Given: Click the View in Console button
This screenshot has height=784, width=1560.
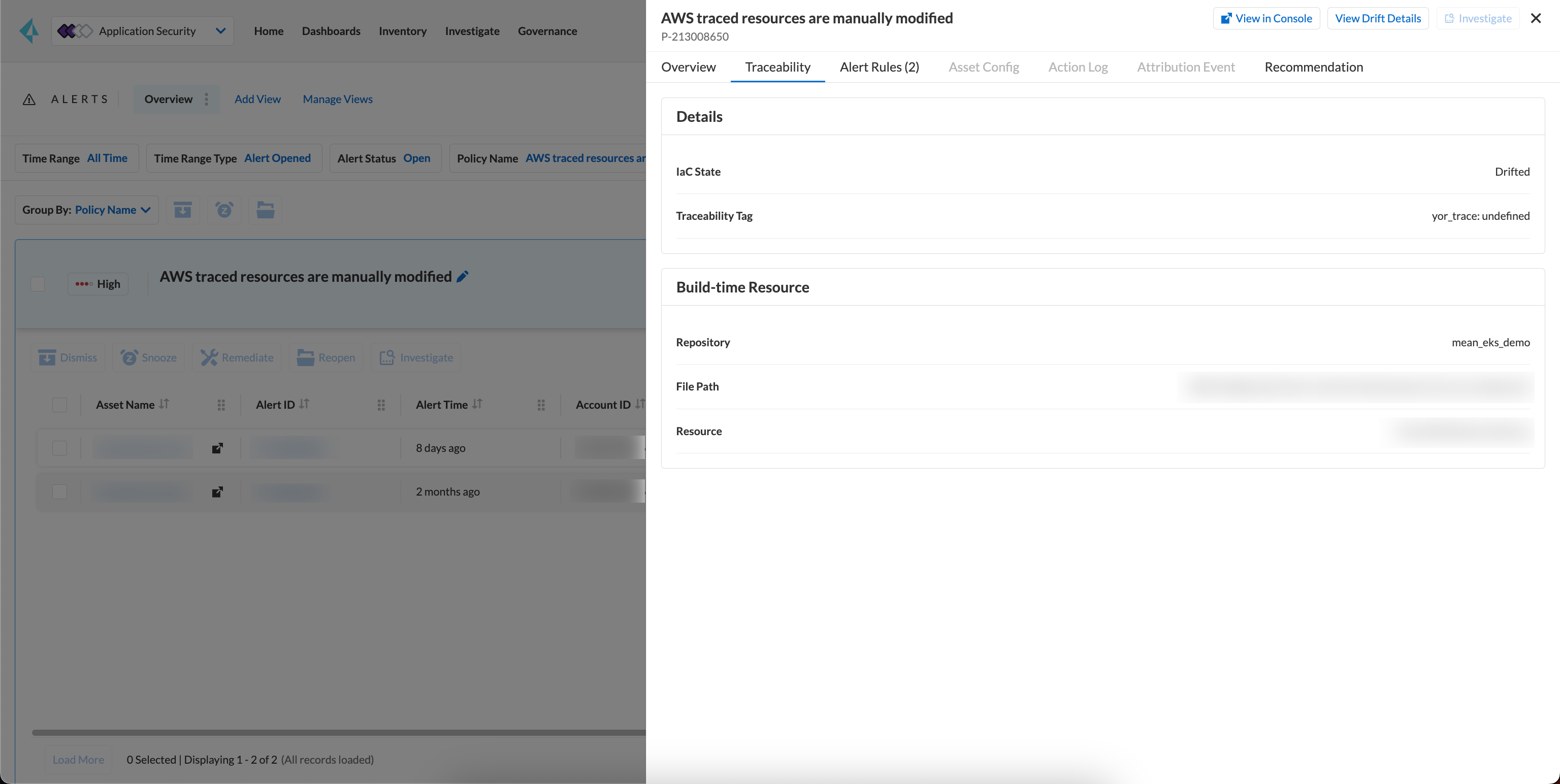Looking at the screenshot, I should point(1266,18).
